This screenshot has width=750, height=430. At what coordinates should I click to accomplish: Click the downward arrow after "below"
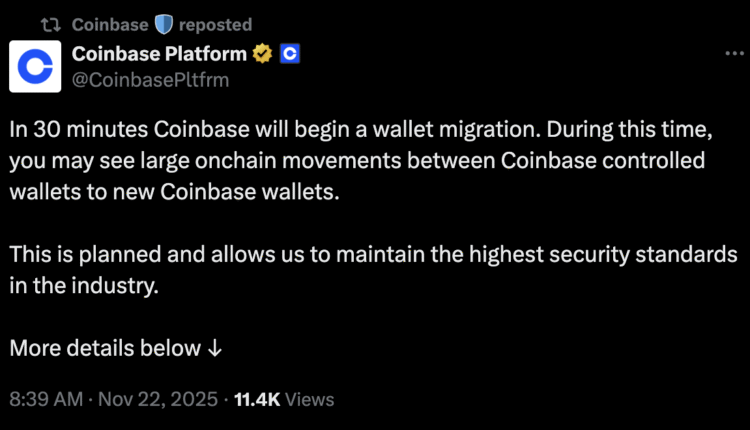[213, 348]
